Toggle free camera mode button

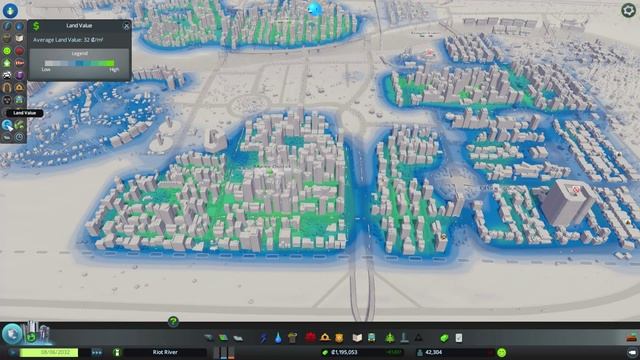click(632, 352)
